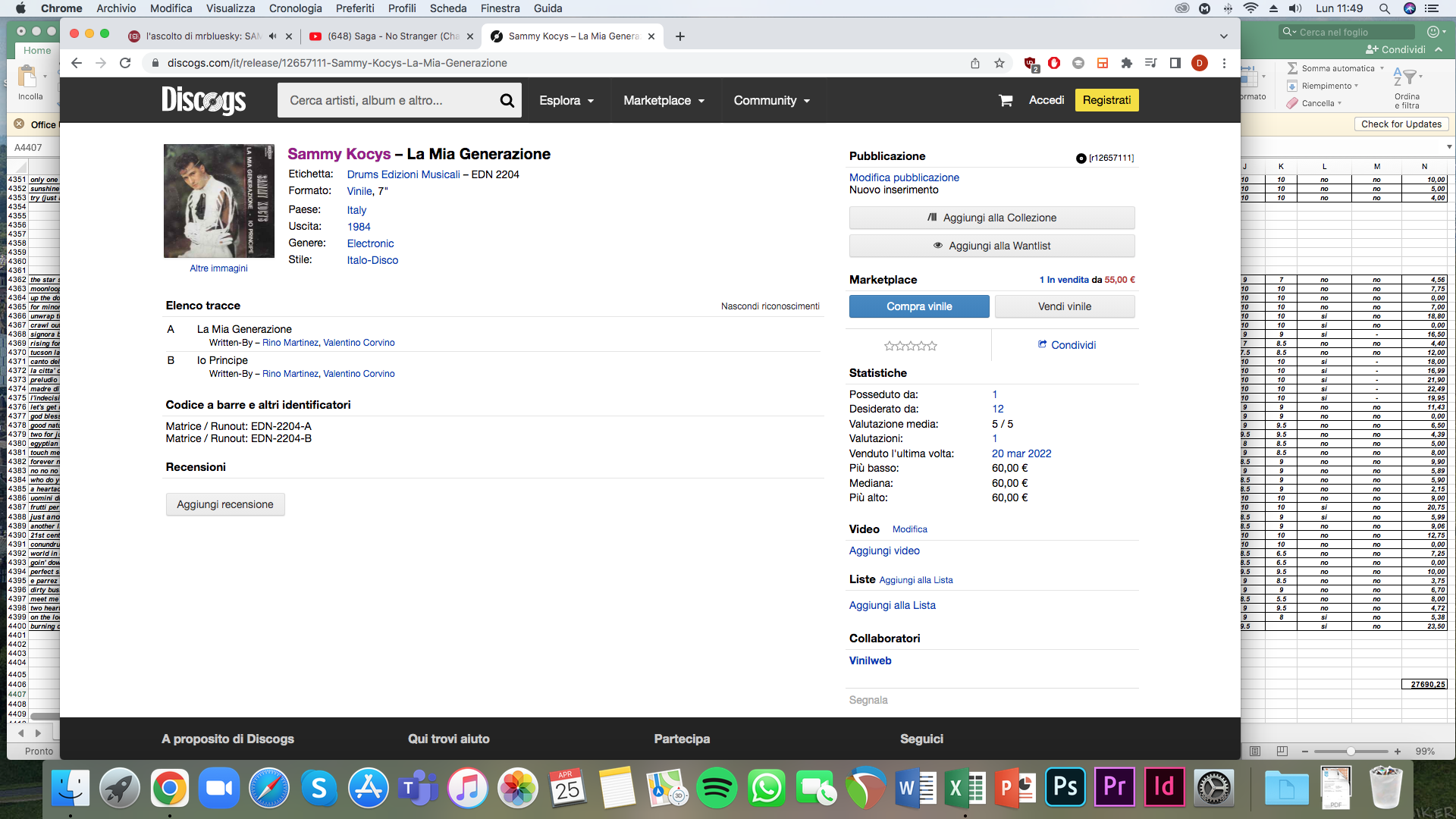Image resolution: width=1456 pixels, height=819 pixels.
Task: Click the Aggiungi recensione button
Action: [x=225, y=504]
